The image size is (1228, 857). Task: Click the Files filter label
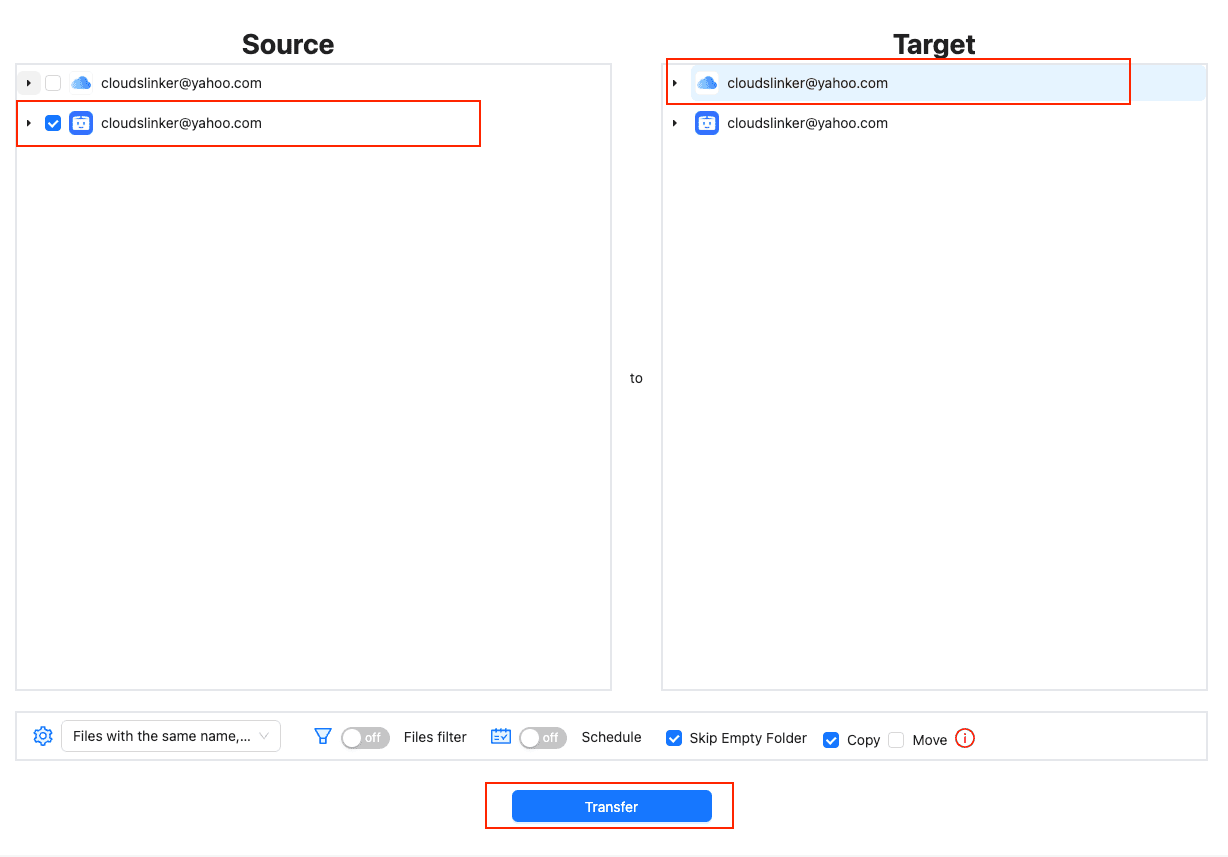(x=434, y=737)
